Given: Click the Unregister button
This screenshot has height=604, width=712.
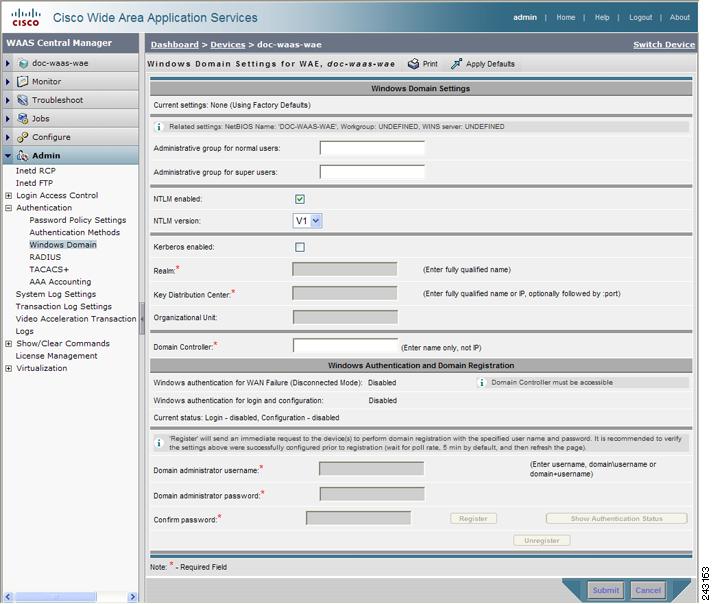Looking at the screenshot, I should coord(541,541).
